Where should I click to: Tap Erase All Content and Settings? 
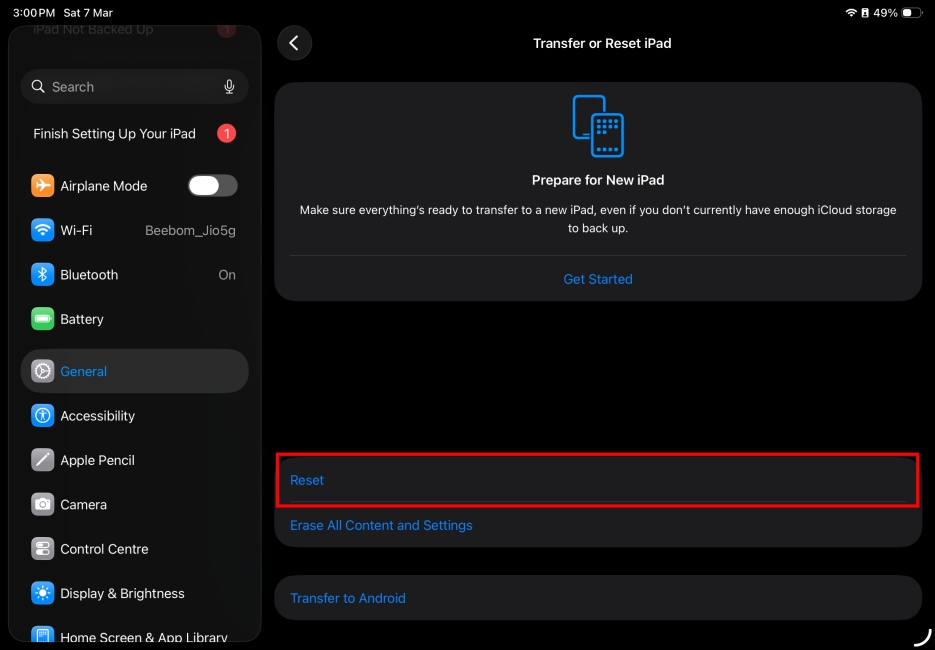pyautogui.click(x=381, y=524)
